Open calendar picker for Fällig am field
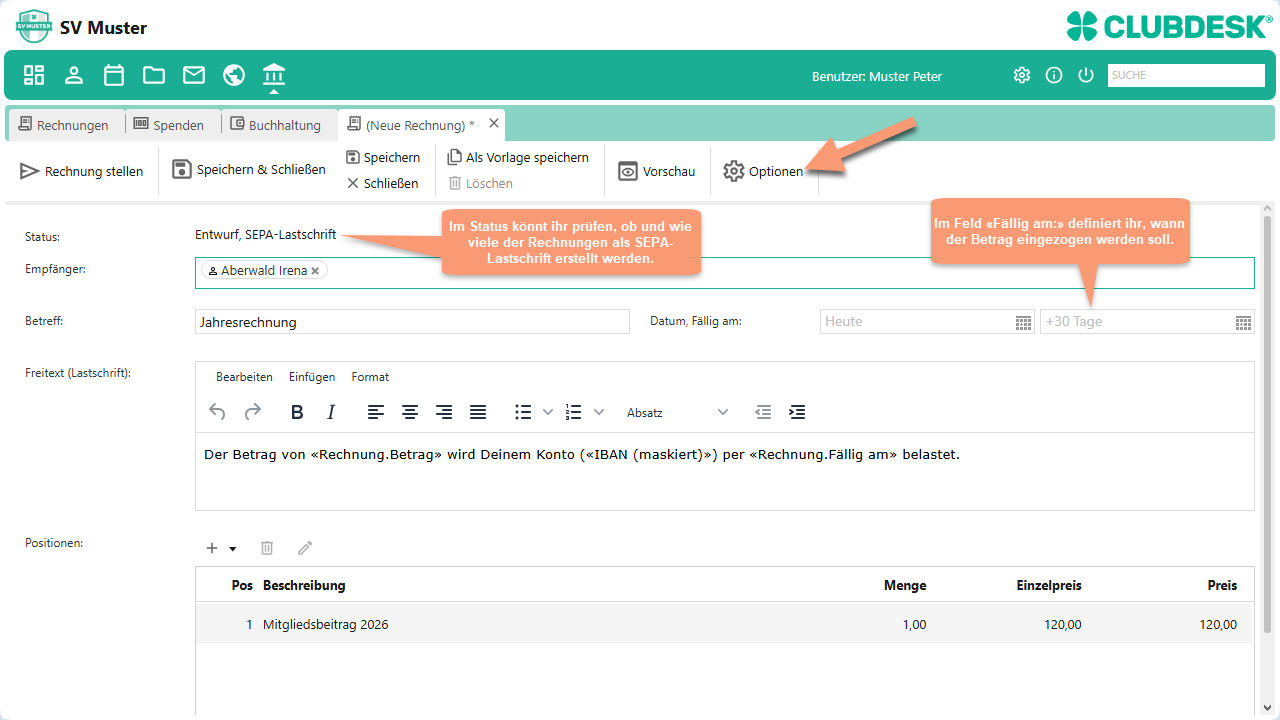The height and width of the screenshot is (720, 1280). point(1243,322)
